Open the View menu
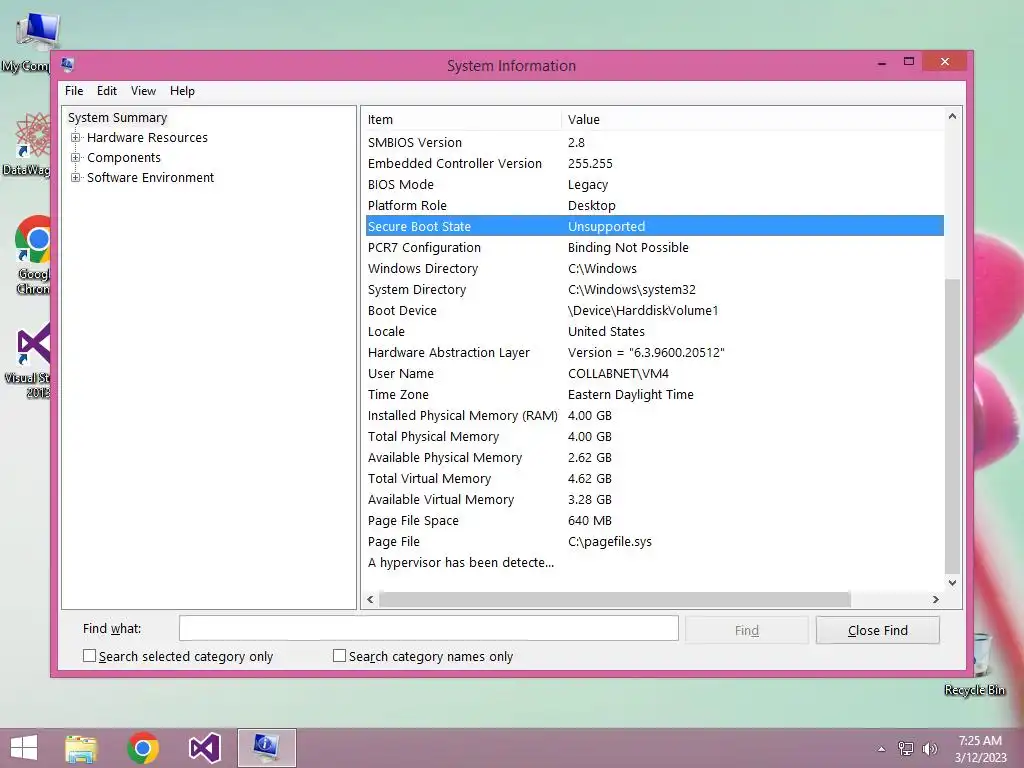Viewport: 1024px width, 768px height. click(143, 91)
